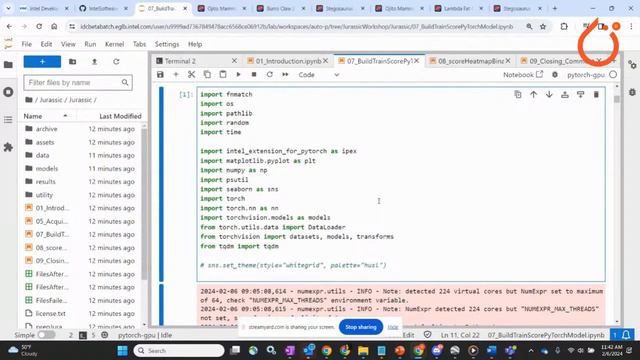Move the cell down

click(549, 94)
